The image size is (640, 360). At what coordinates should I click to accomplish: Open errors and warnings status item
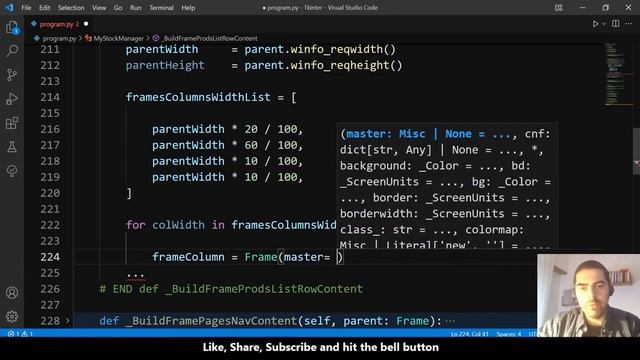(20, 334)
